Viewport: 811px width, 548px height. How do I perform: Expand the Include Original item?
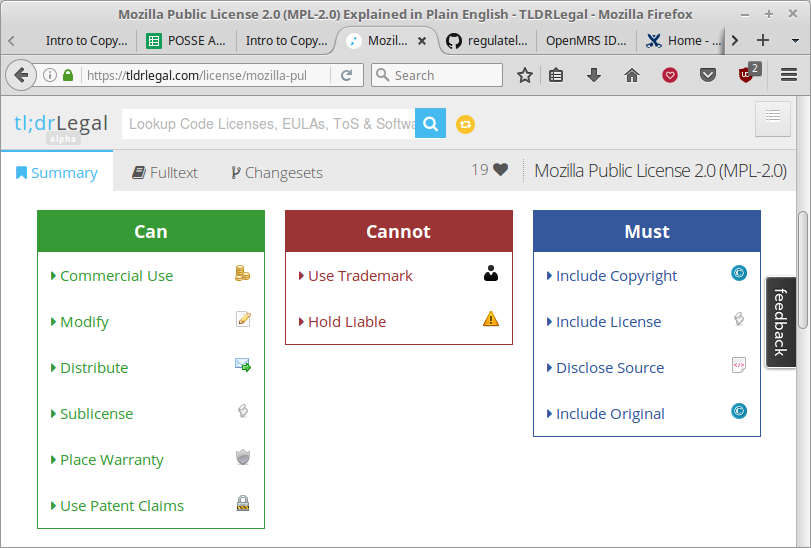tap(605, 414)
